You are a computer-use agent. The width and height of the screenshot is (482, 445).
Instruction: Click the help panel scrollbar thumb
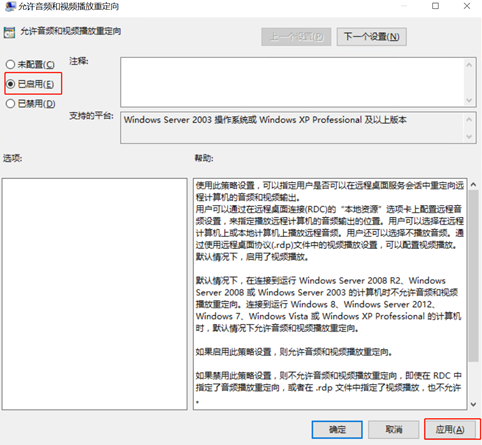473,276
